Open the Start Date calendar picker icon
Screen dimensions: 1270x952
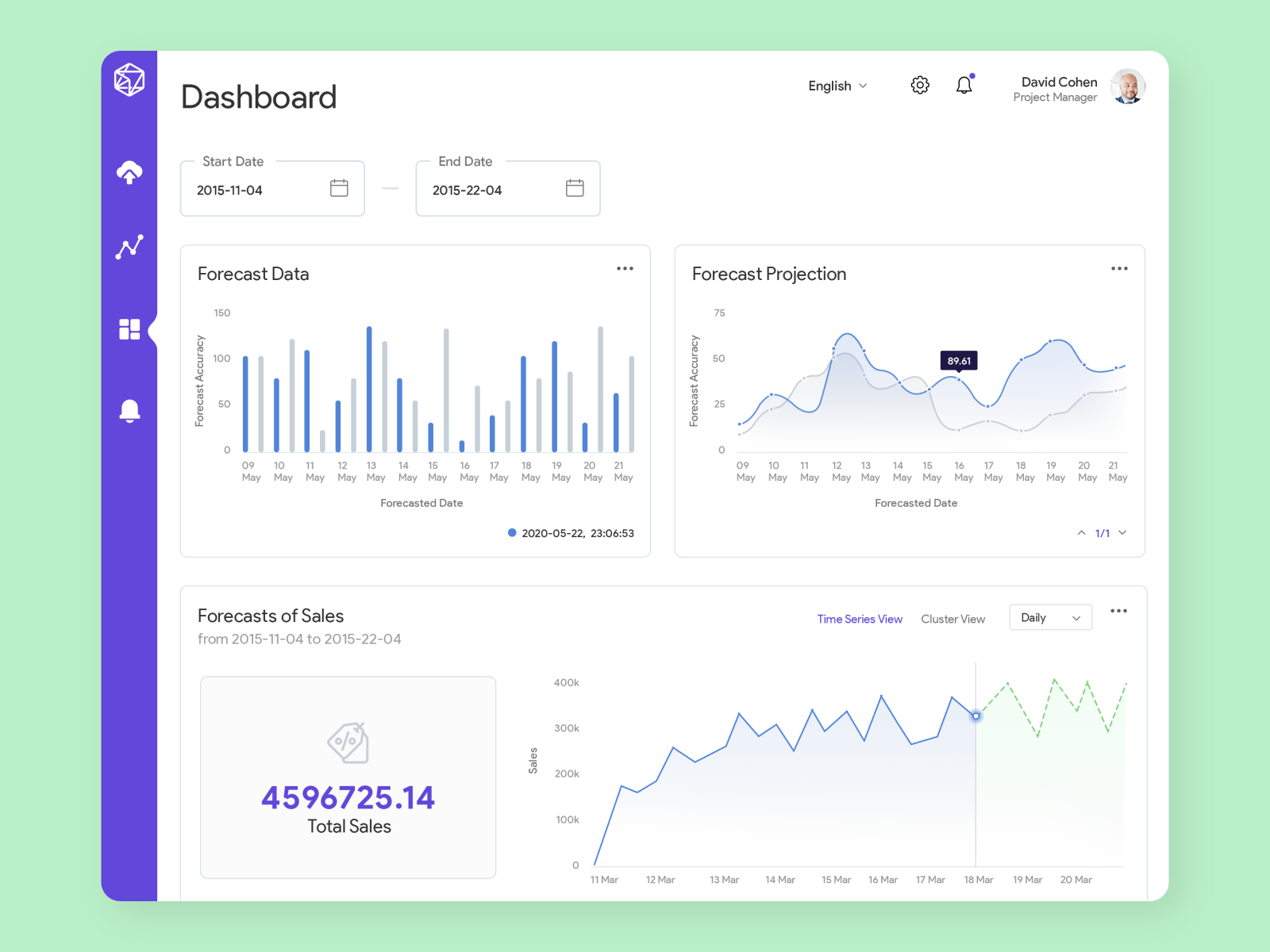pyautogui.click(x=339, y=188)
